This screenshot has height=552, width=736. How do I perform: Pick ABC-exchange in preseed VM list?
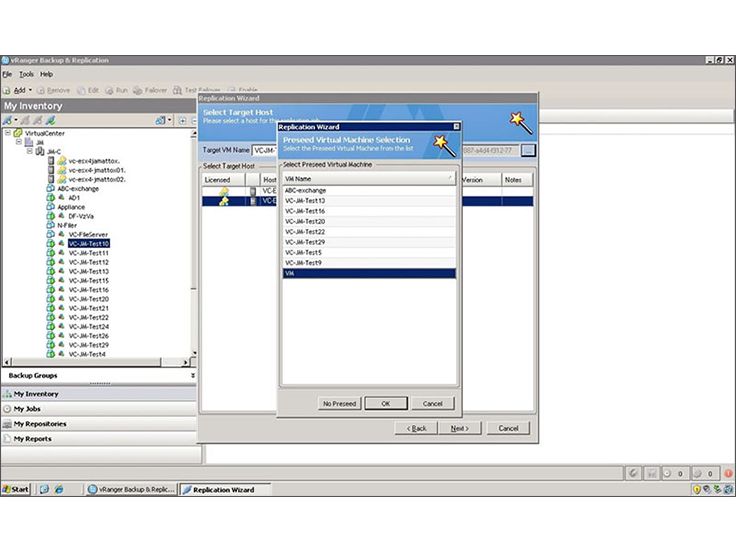tap(369, 191)
